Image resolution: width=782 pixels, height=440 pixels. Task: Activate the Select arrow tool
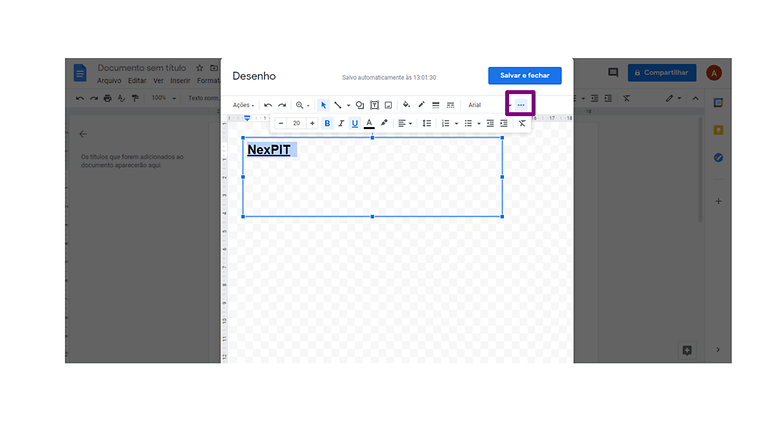(323, 105)
